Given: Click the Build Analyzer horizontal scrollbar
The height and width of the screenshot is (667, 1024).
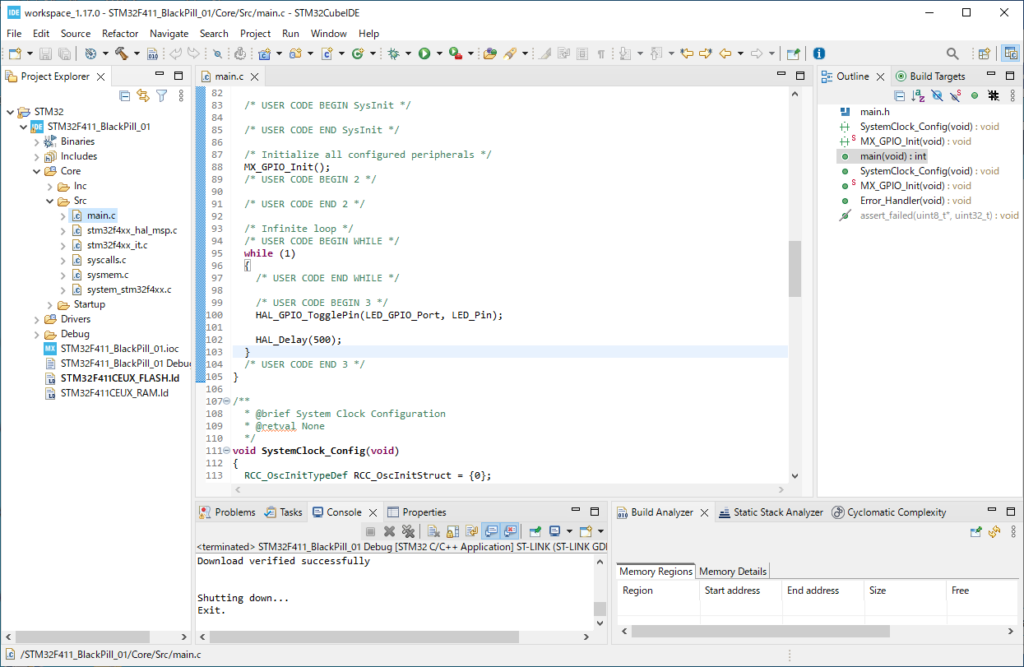Looking at the screenshot, I should tap(761, 631).
